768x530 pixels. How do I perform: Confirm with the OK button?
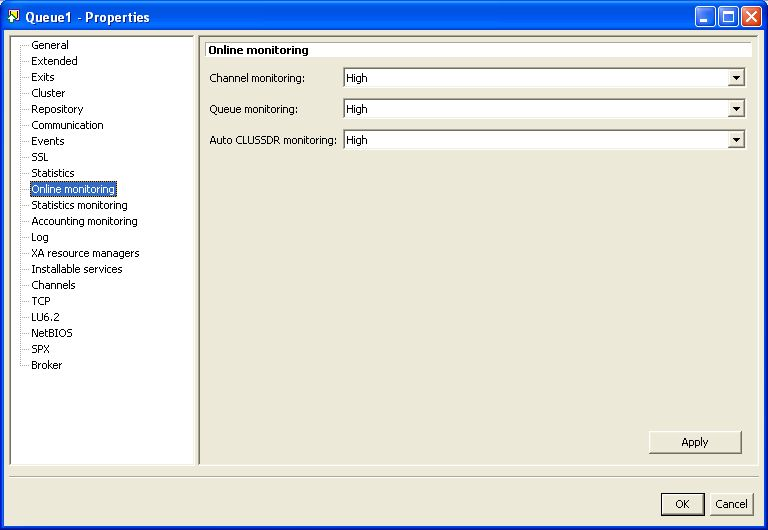682,504
